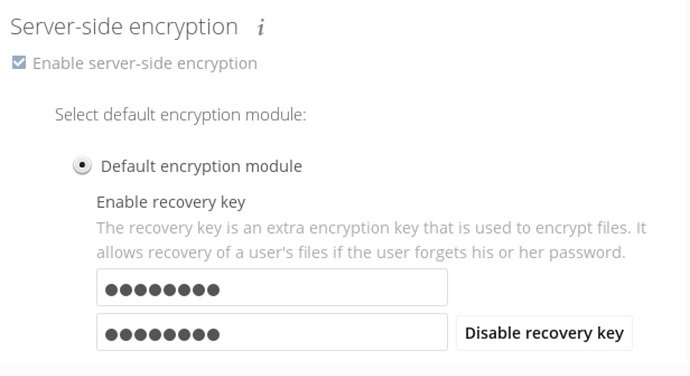Select the Default encryption module radio button
The image size is (690, 376).
pos(82,166)
